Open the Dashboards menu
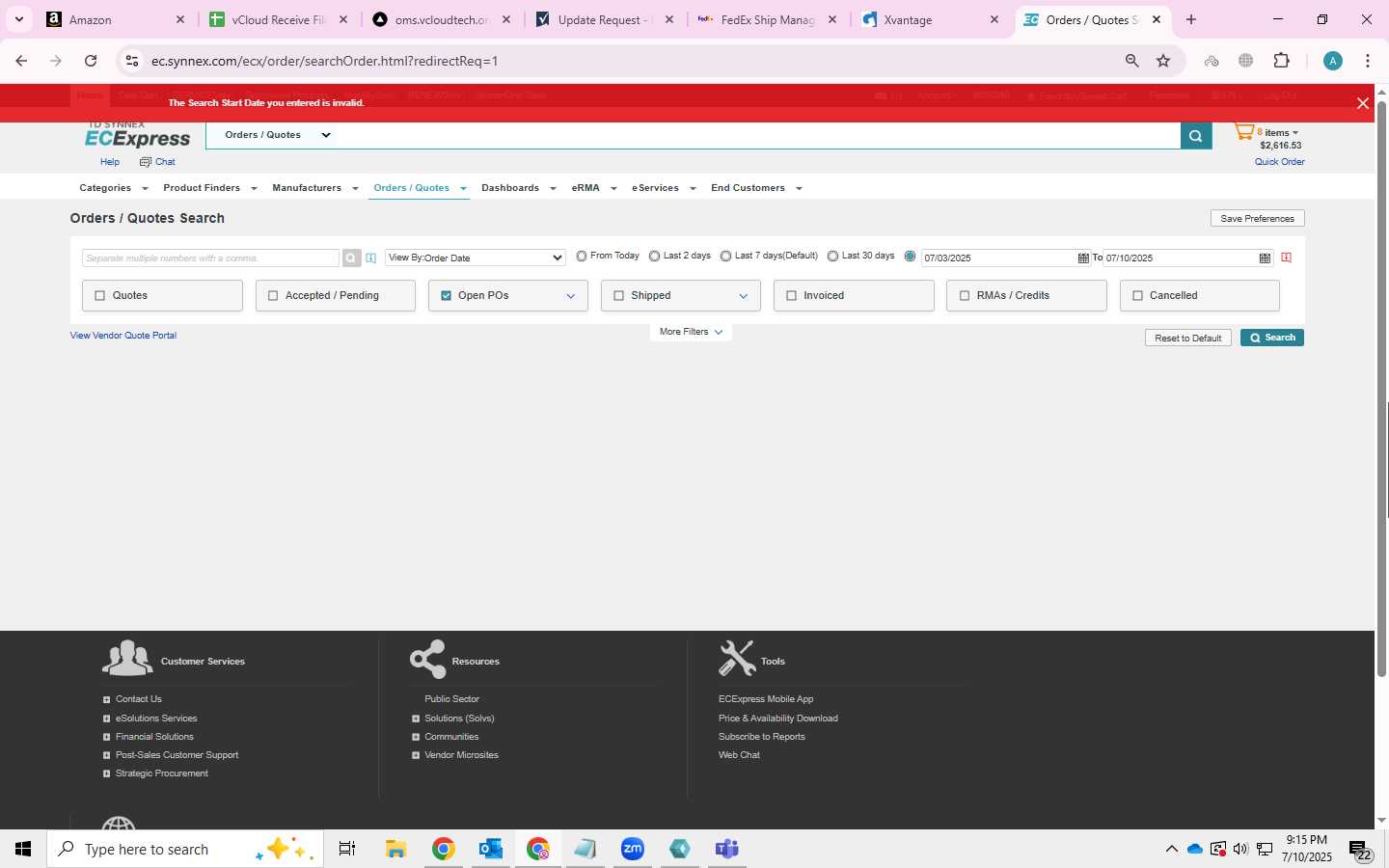1389x868 pixels. coord(519,188)
